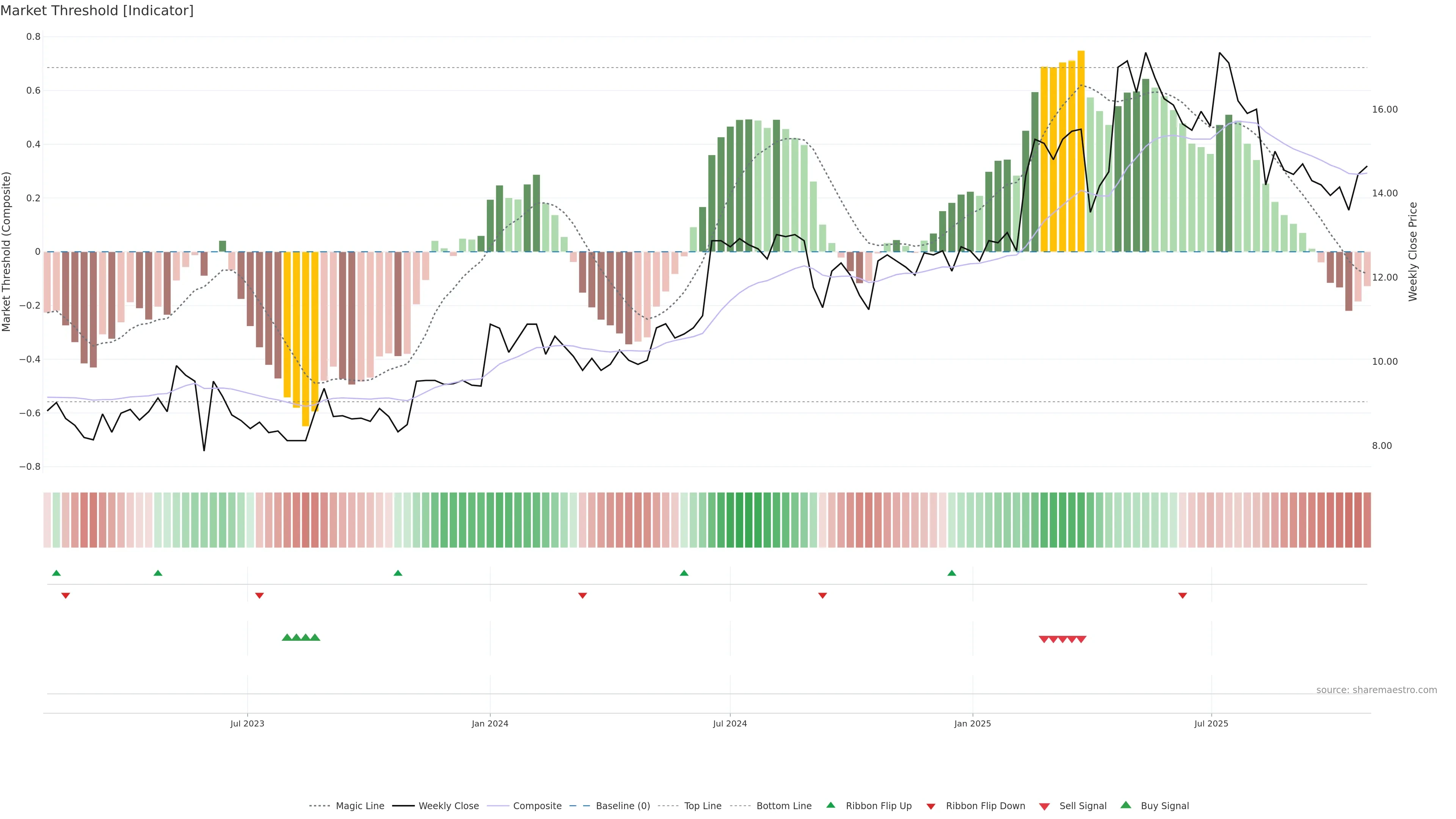The height and width of the screenshot is (819, 1456).
Task: Click the red flip-down marker near Jul 2025
Action: (1183, 595)
